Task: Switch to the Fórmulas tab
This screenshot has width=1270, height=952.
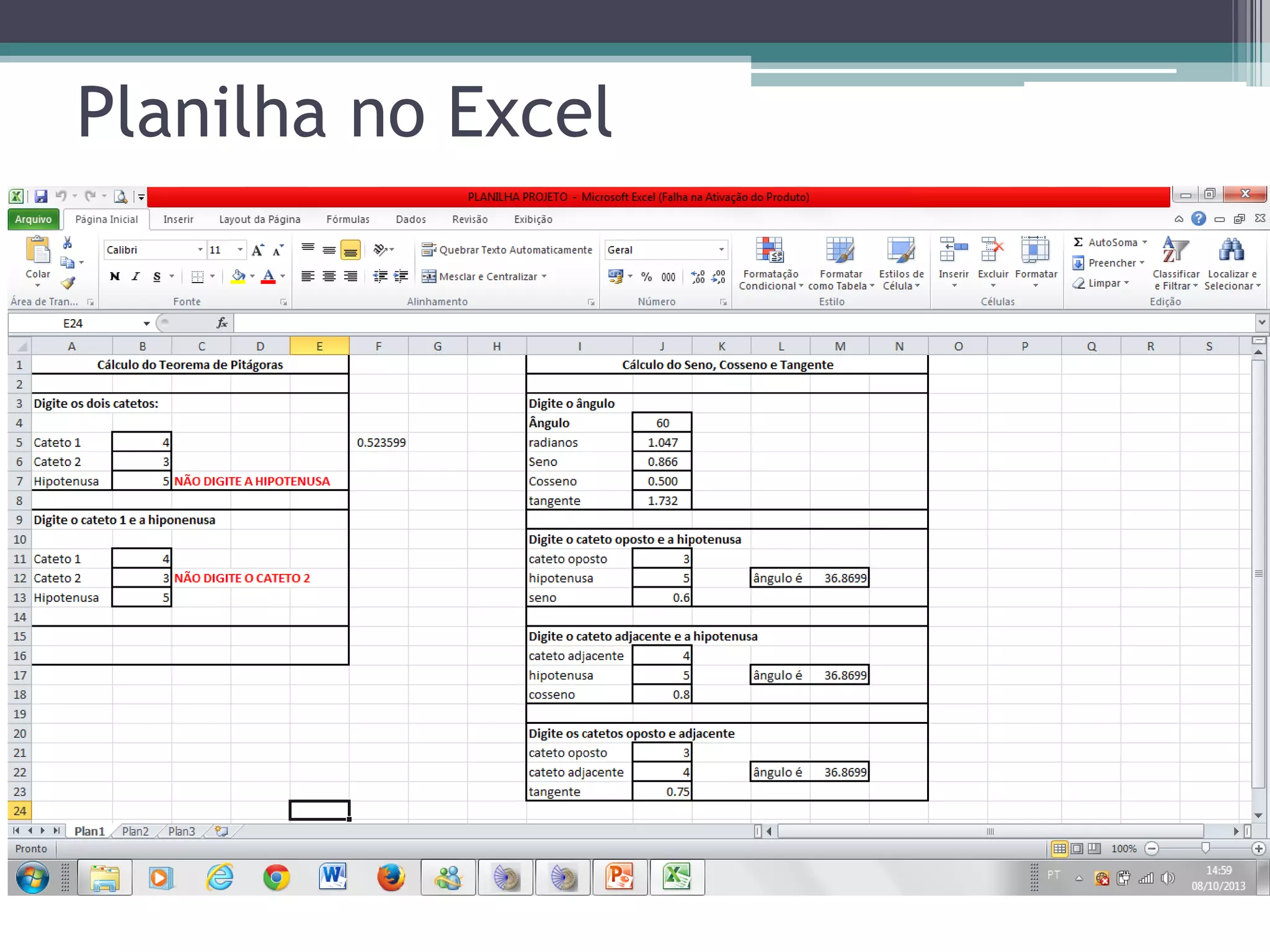Action: [348, 219]
